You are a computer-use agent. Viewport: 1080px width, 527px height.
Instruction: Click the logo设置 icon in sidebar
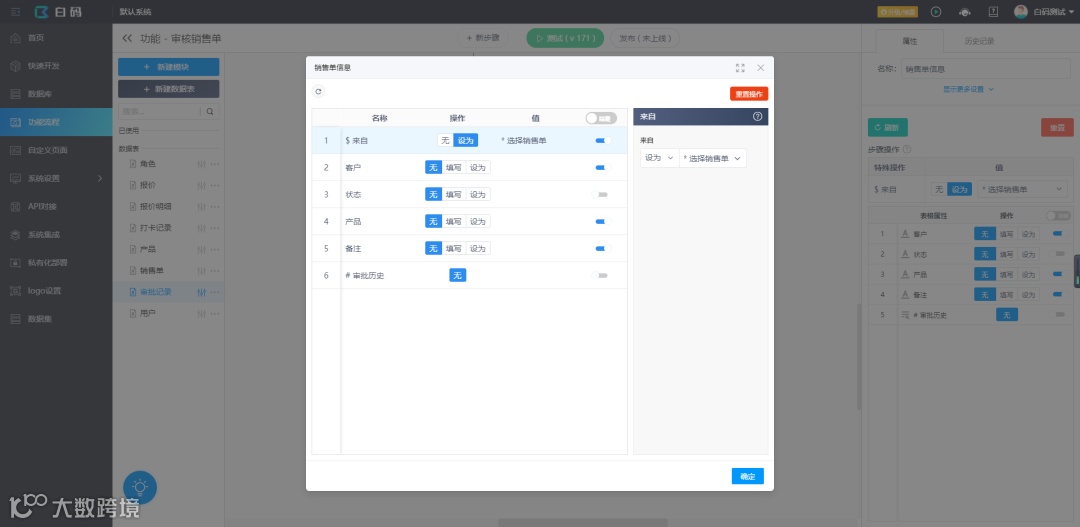coord(15,291)
